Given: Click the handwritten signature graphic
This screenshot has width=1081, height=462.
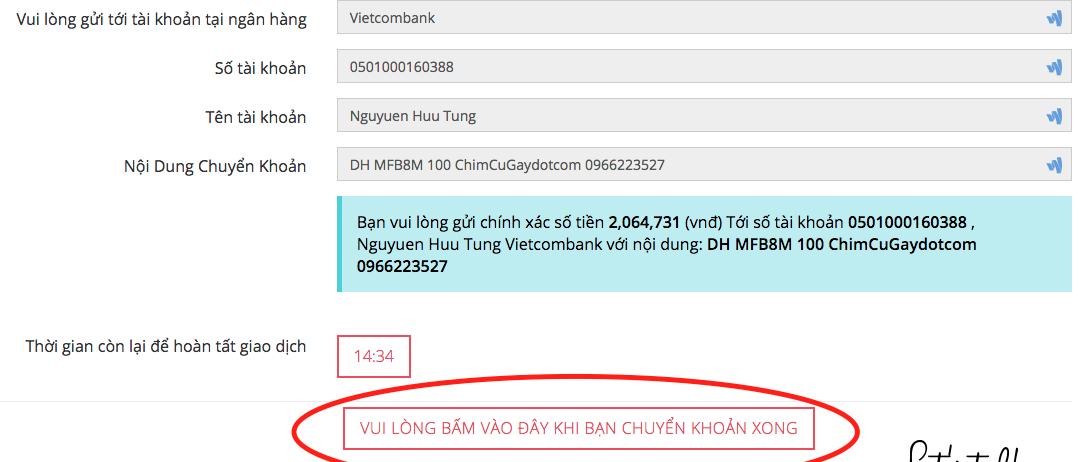Looking at the screenshot, I should [x=964, y=452].
